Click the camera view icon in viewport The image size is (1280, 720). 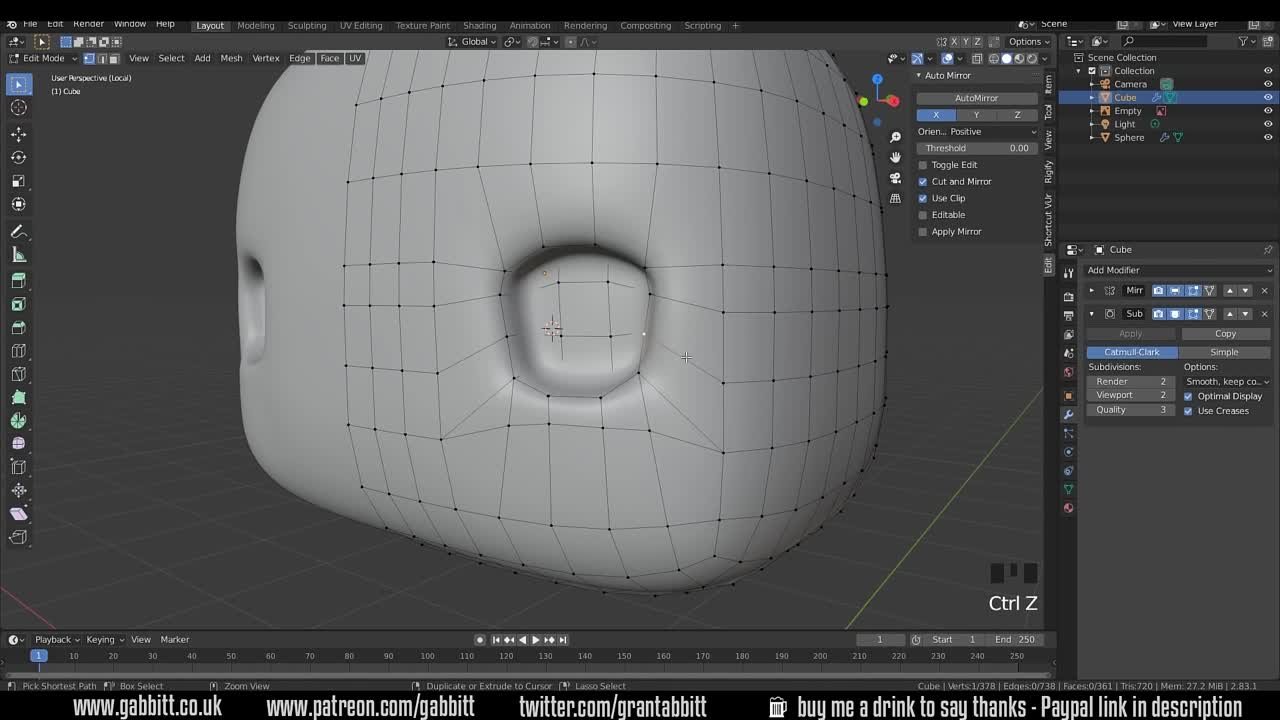[895, 178]
